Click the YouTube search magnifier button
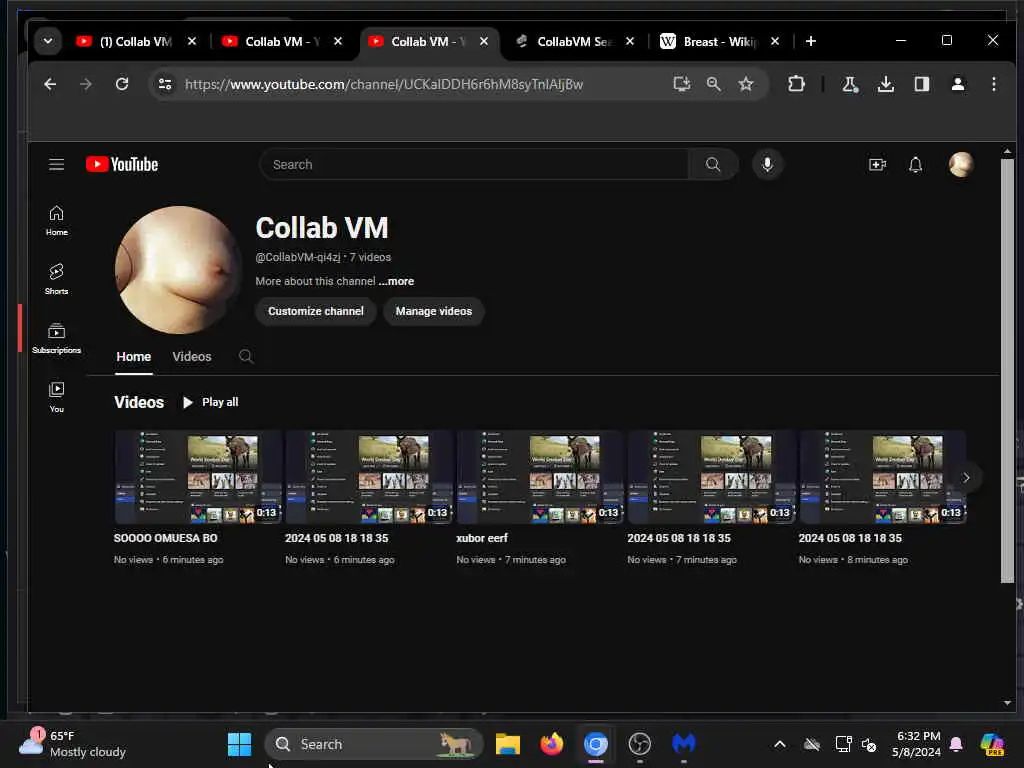 coord(713,165)
